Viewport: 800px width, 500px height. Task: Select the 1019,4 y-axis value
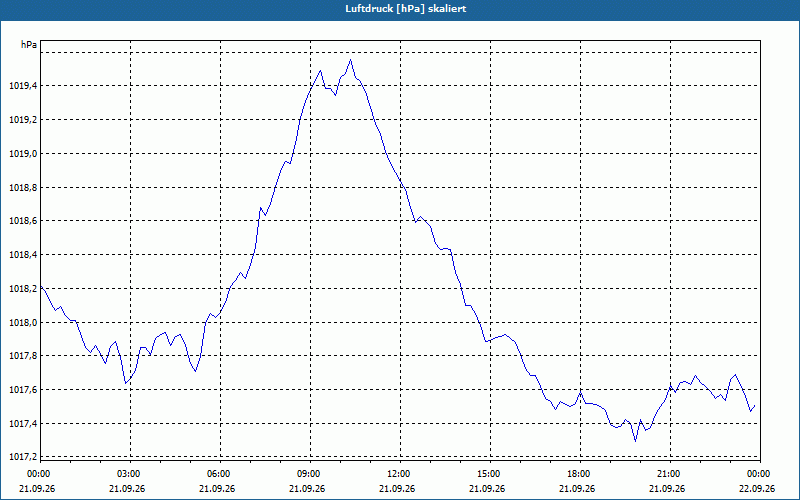(23, 86)
